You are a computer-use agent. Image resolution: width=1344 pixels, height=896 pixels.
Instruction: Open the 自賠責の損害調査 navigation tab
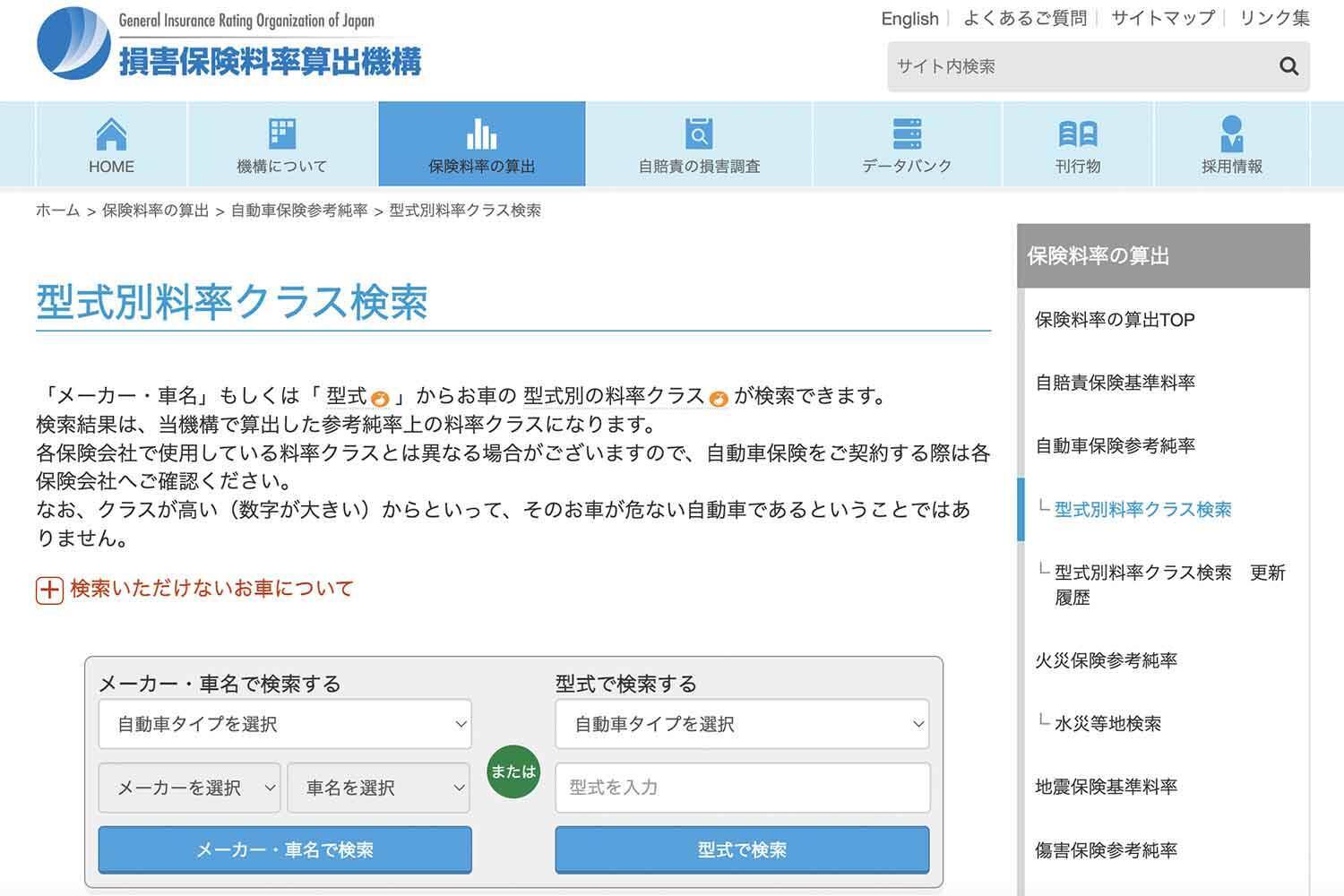click(699, 144)
